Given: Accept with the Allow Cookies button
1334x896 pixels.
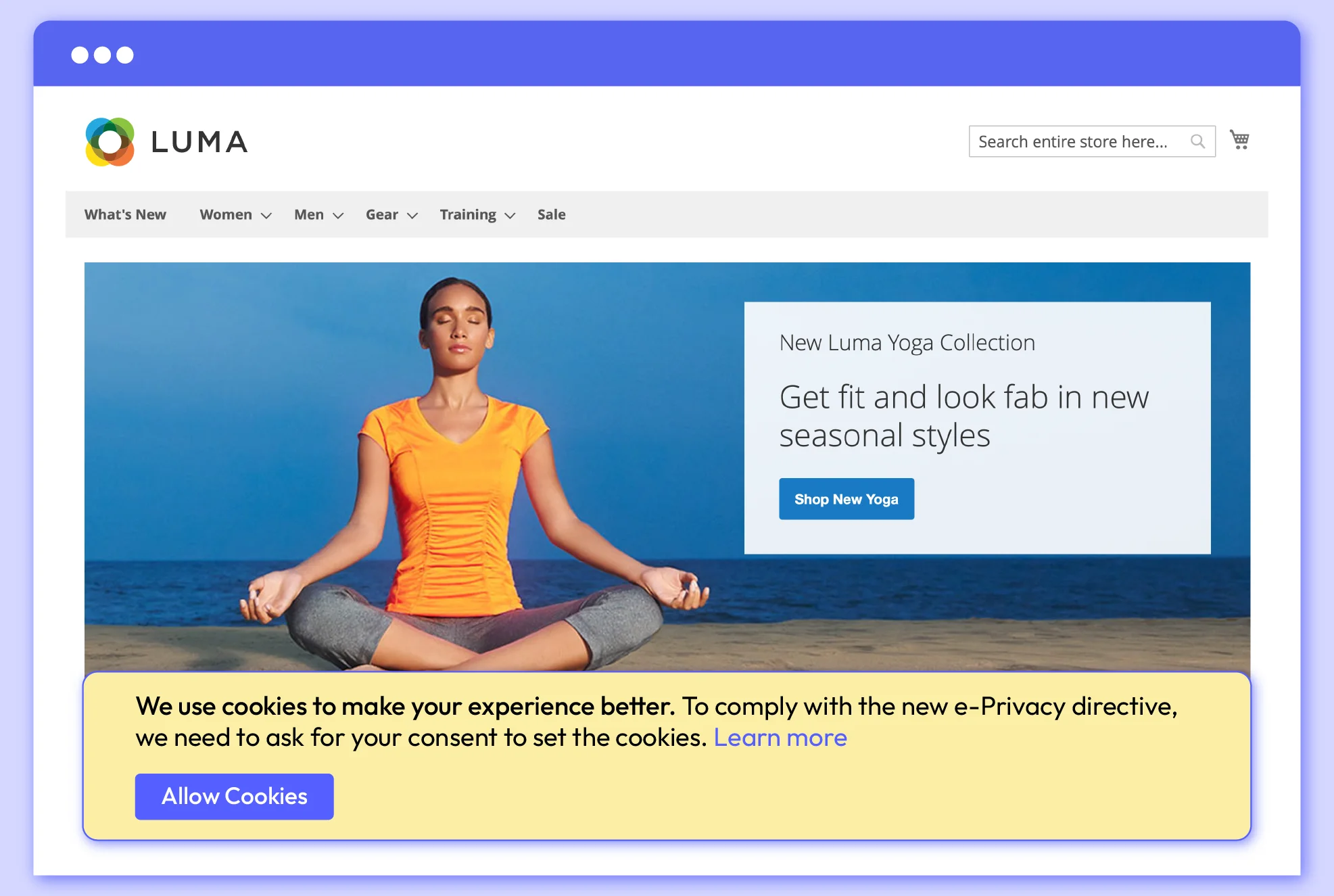Looking at the screenshot, I should pos(234,796).
